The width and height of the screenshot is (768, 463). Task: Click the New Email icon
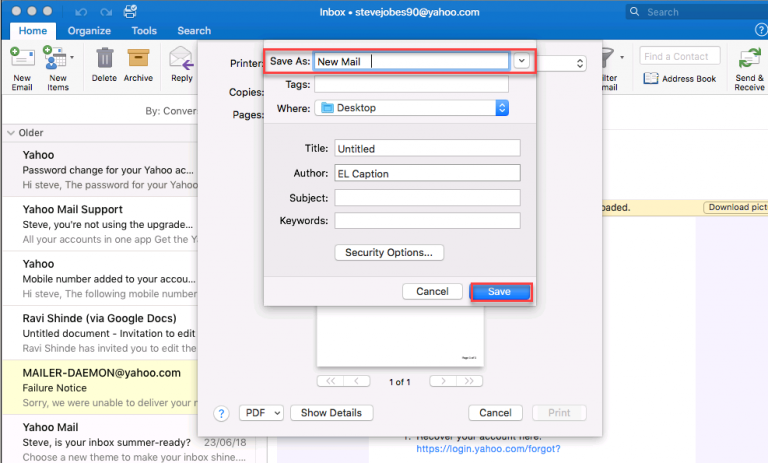click(x=23, y=58)
